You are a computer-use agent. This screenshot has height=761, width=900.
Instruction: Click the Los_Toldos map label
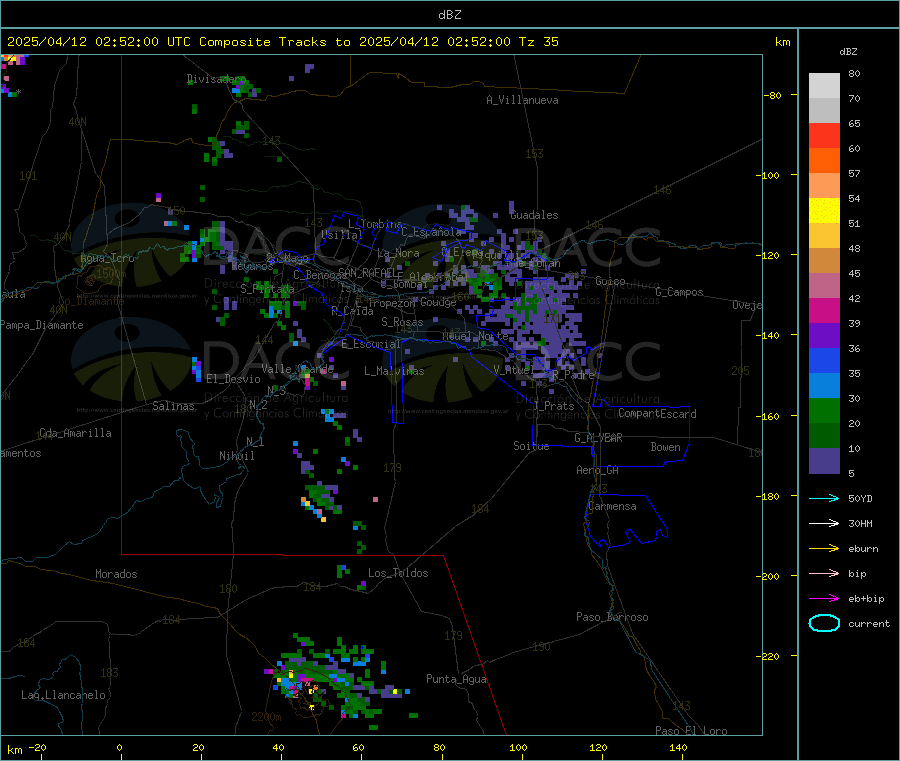398,573
